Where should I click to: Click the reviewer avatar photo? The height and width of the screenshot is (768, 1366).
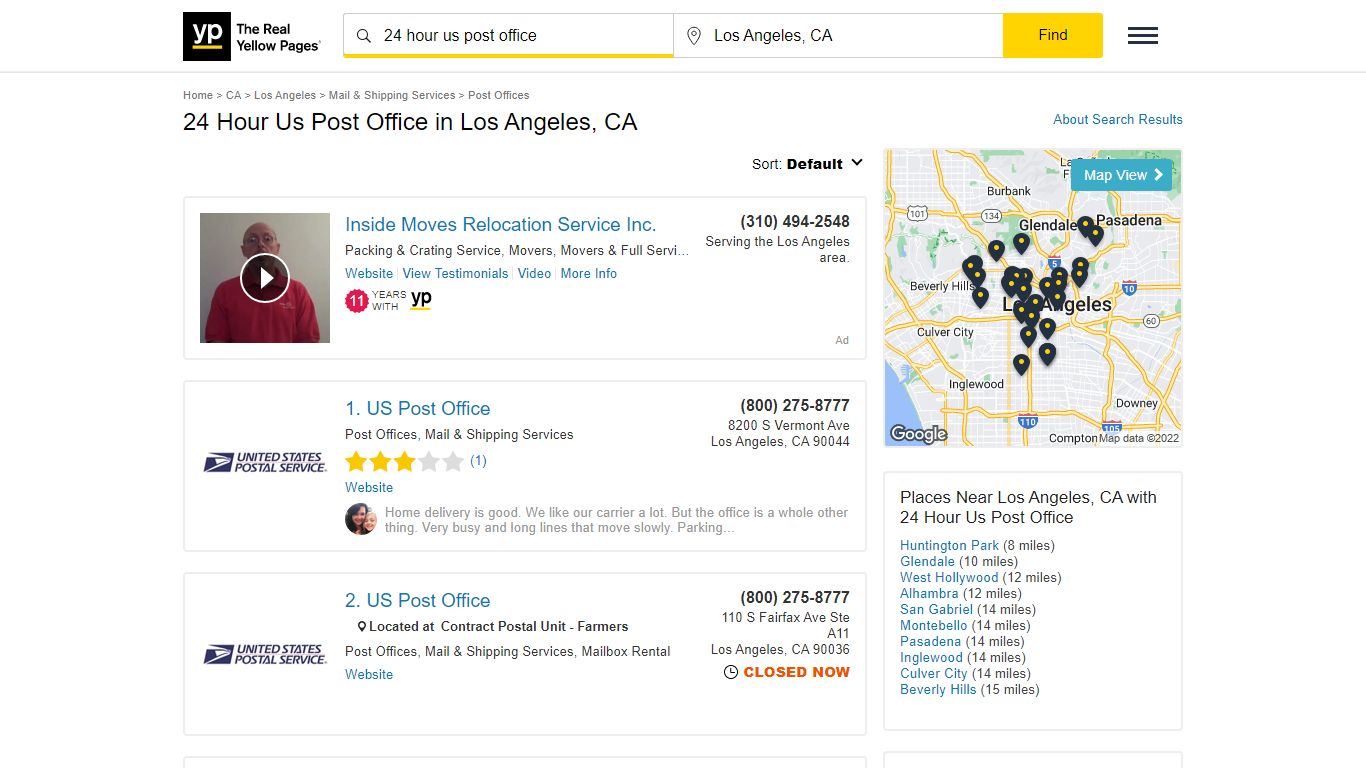(361, 519)
